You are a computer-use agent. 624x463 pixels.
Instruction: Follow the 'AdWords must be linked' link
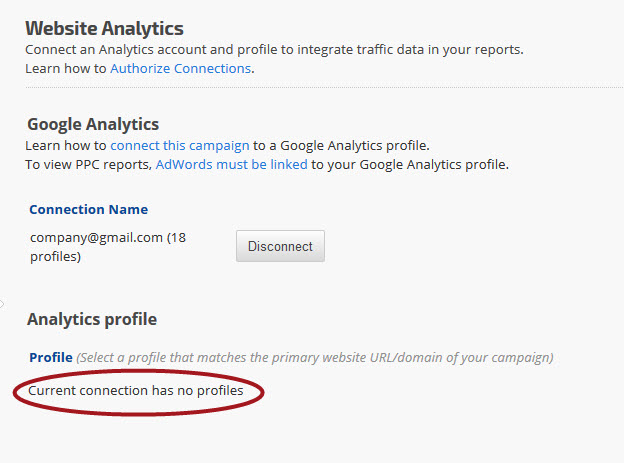point(231,164)
